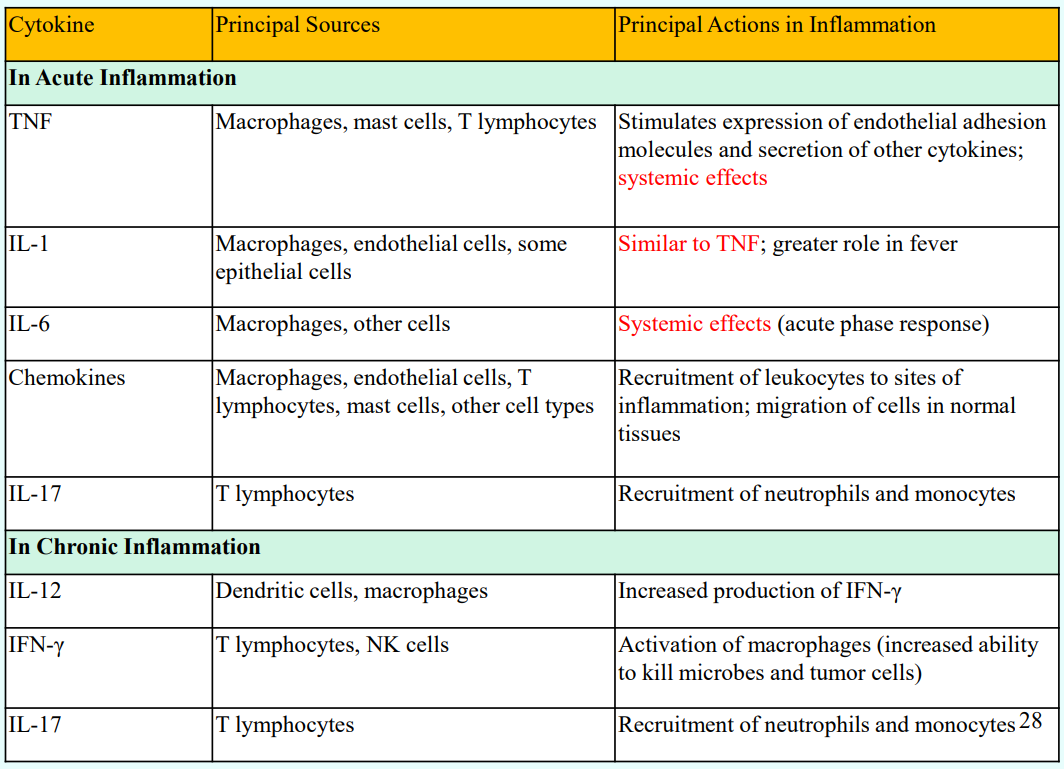Click "Macrophages, mast cells, T lymphocytes" text

[x=405, y=123]
